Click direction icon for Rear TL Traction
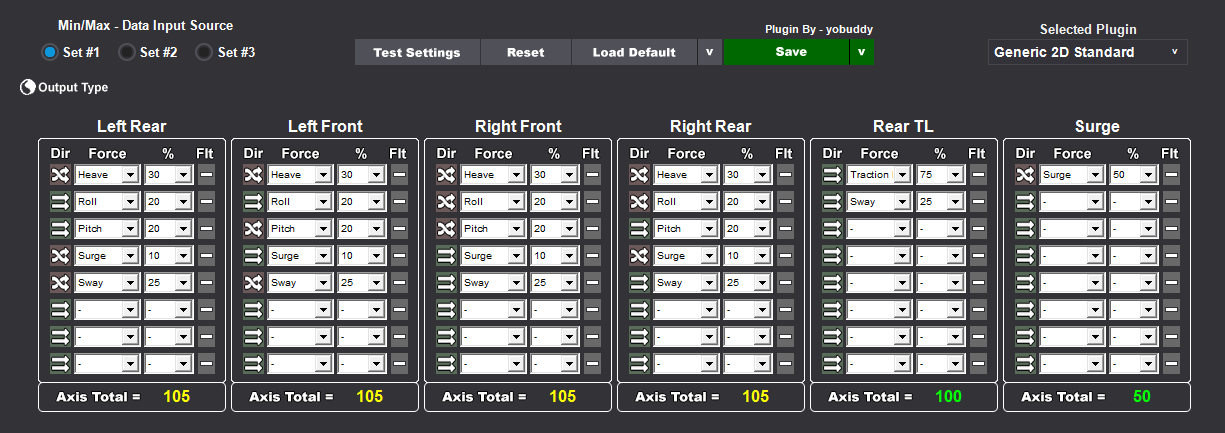This screenshot has width=1225, height=433. point(832,175)
